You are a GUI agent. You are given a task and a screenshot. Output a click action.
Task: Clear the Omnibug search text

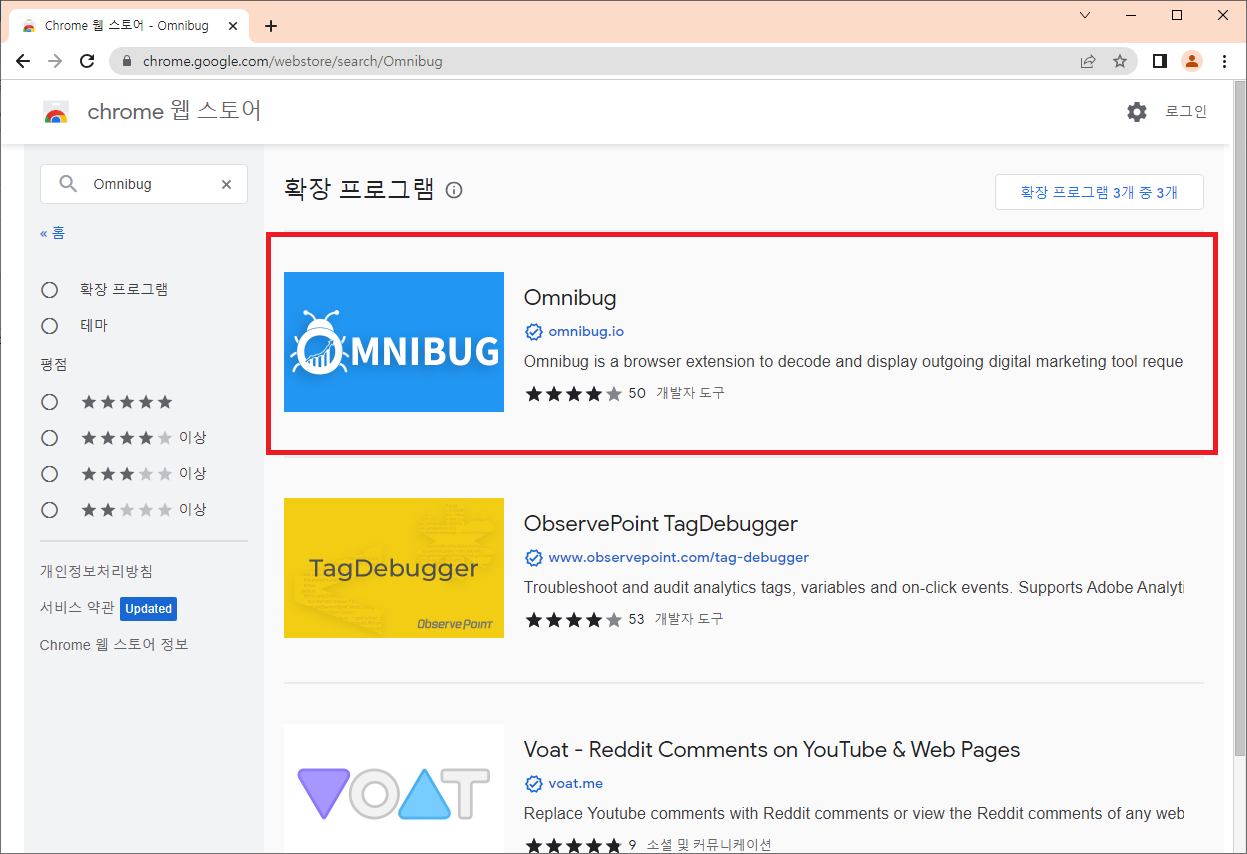(226, 184)
